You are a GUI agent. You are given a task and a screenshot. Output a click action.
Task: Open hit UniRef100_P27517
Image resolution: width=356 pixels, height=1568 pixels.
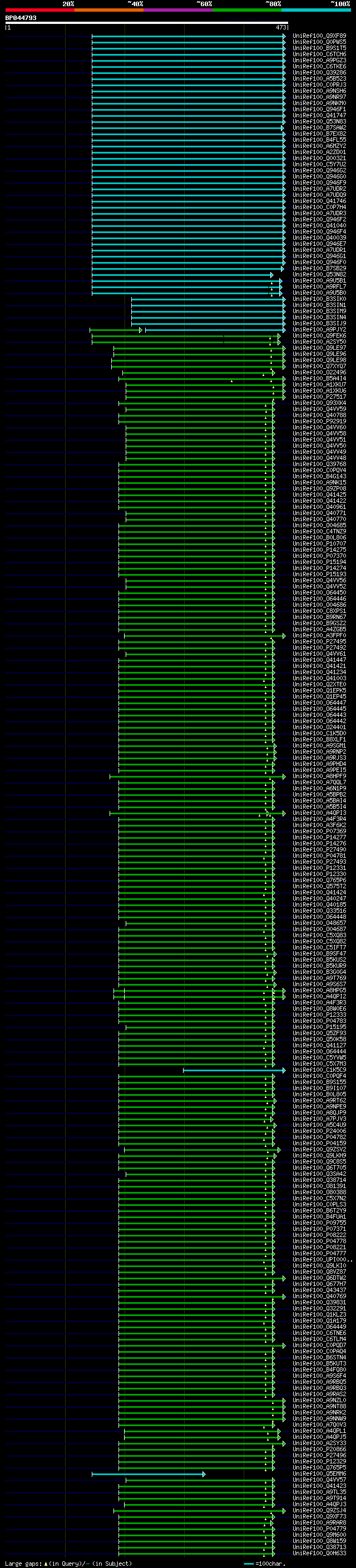[x=319, y=397]
